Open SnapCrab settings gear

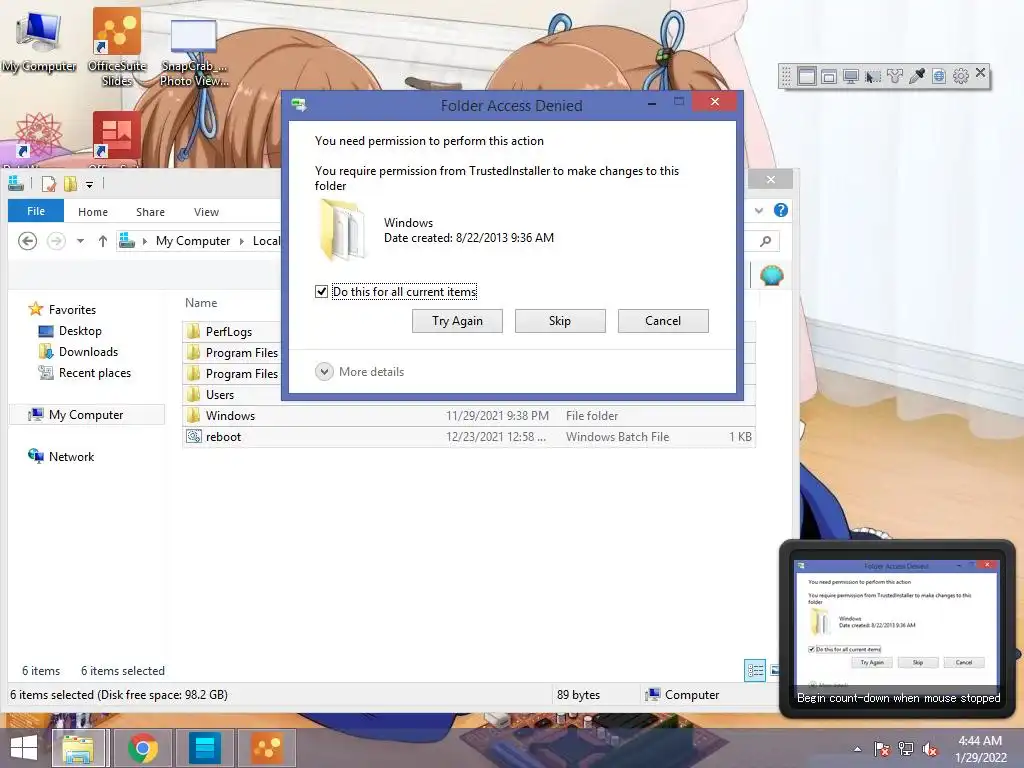(x=961, y=76)
